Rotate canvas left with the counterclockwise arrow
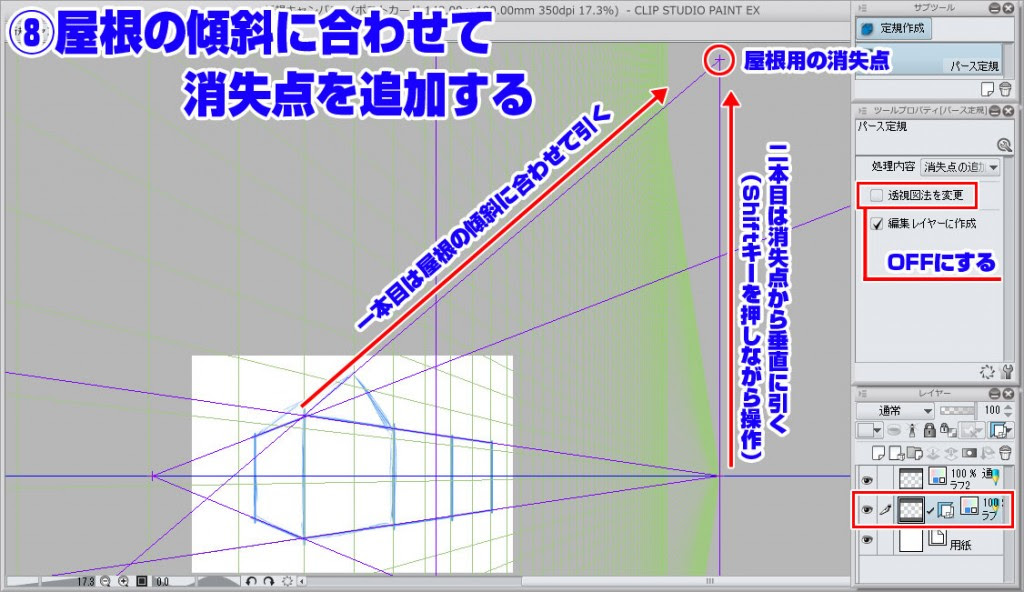 pyautogui.click(x=251, y=582)
